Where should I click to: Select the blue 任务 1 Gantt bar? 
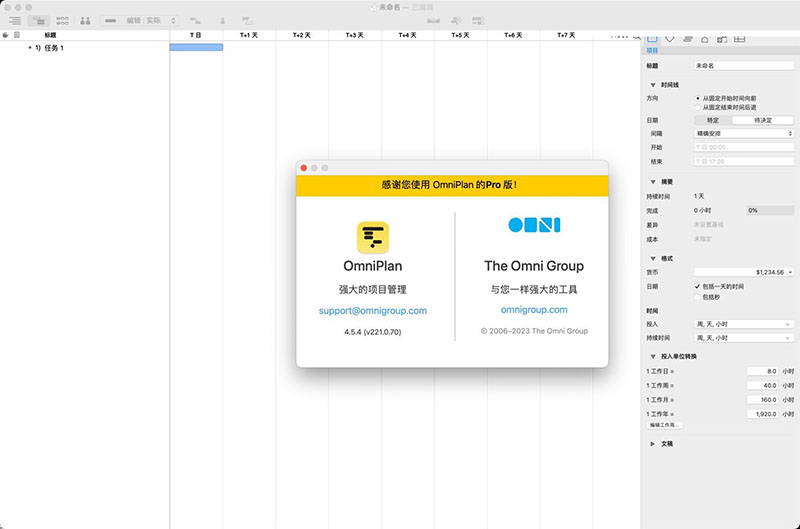click(196, 47)
